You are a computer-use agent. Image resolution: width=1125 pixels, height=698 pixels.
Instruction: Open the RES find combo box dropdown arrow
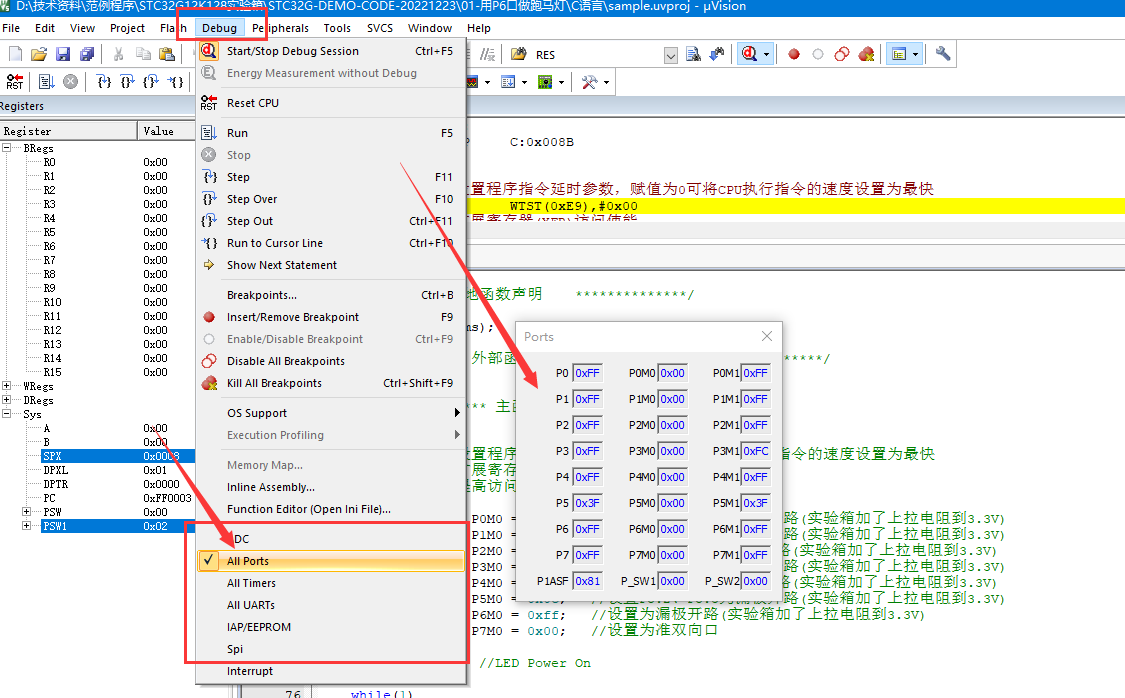[x=671, y=55]
